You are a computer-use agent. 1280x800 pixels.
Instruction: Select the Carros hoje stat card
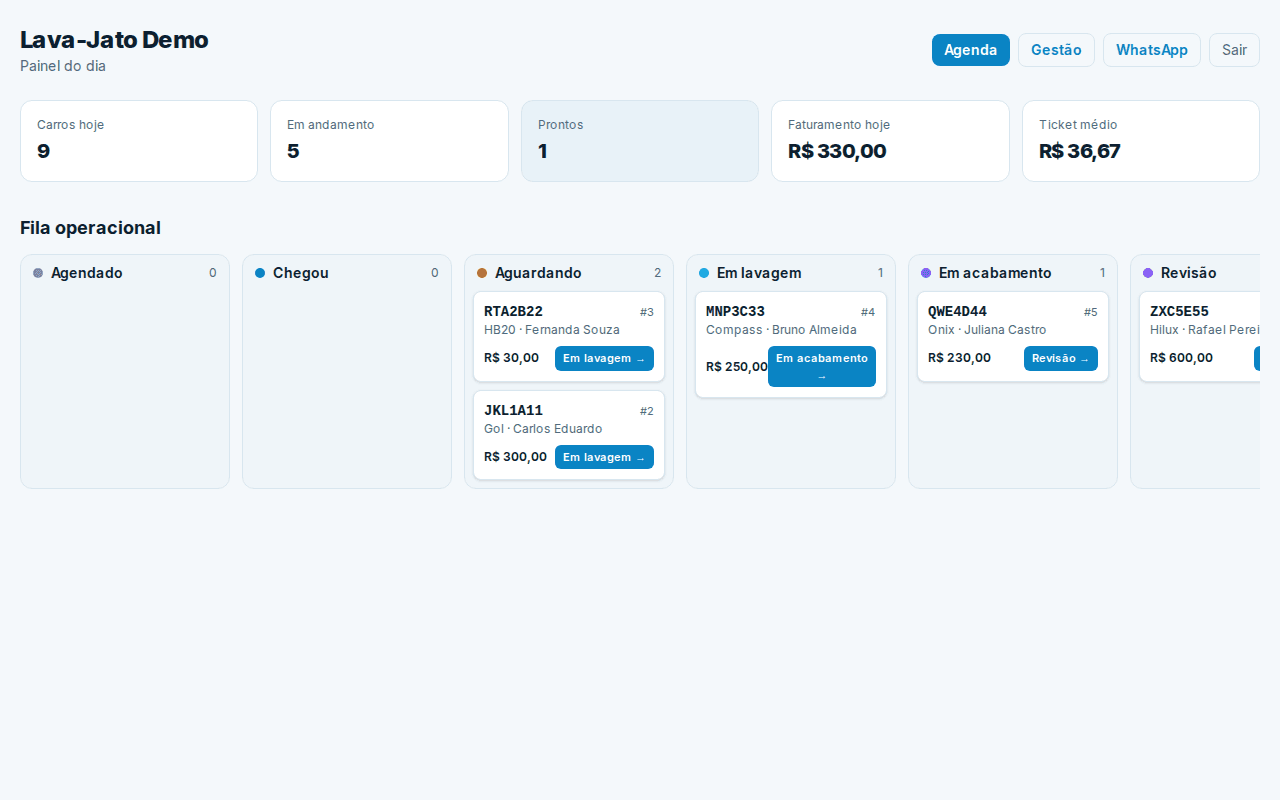[x=139, y=141]
